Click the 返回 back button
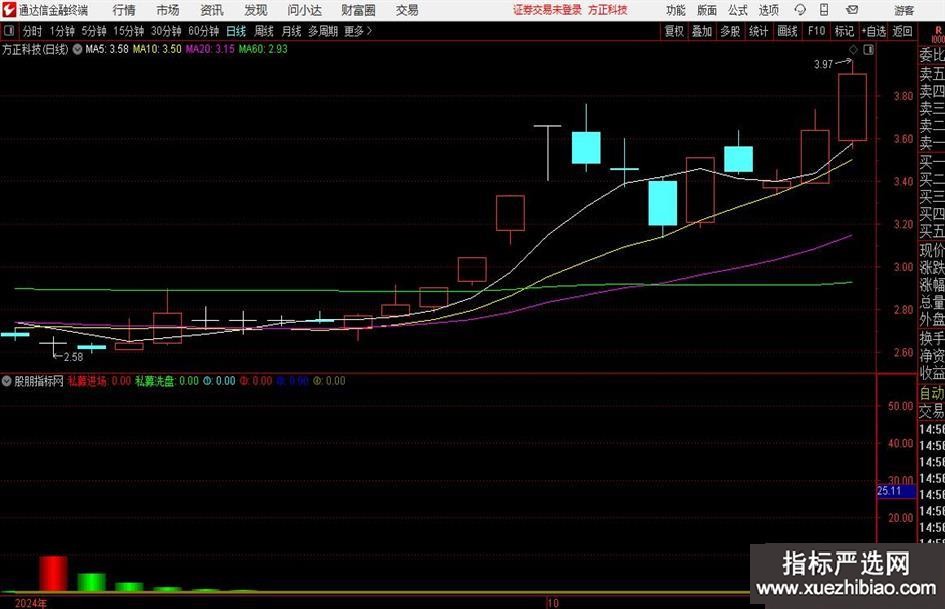The width and height of the screenshot is (945, 609). (902, 31)
